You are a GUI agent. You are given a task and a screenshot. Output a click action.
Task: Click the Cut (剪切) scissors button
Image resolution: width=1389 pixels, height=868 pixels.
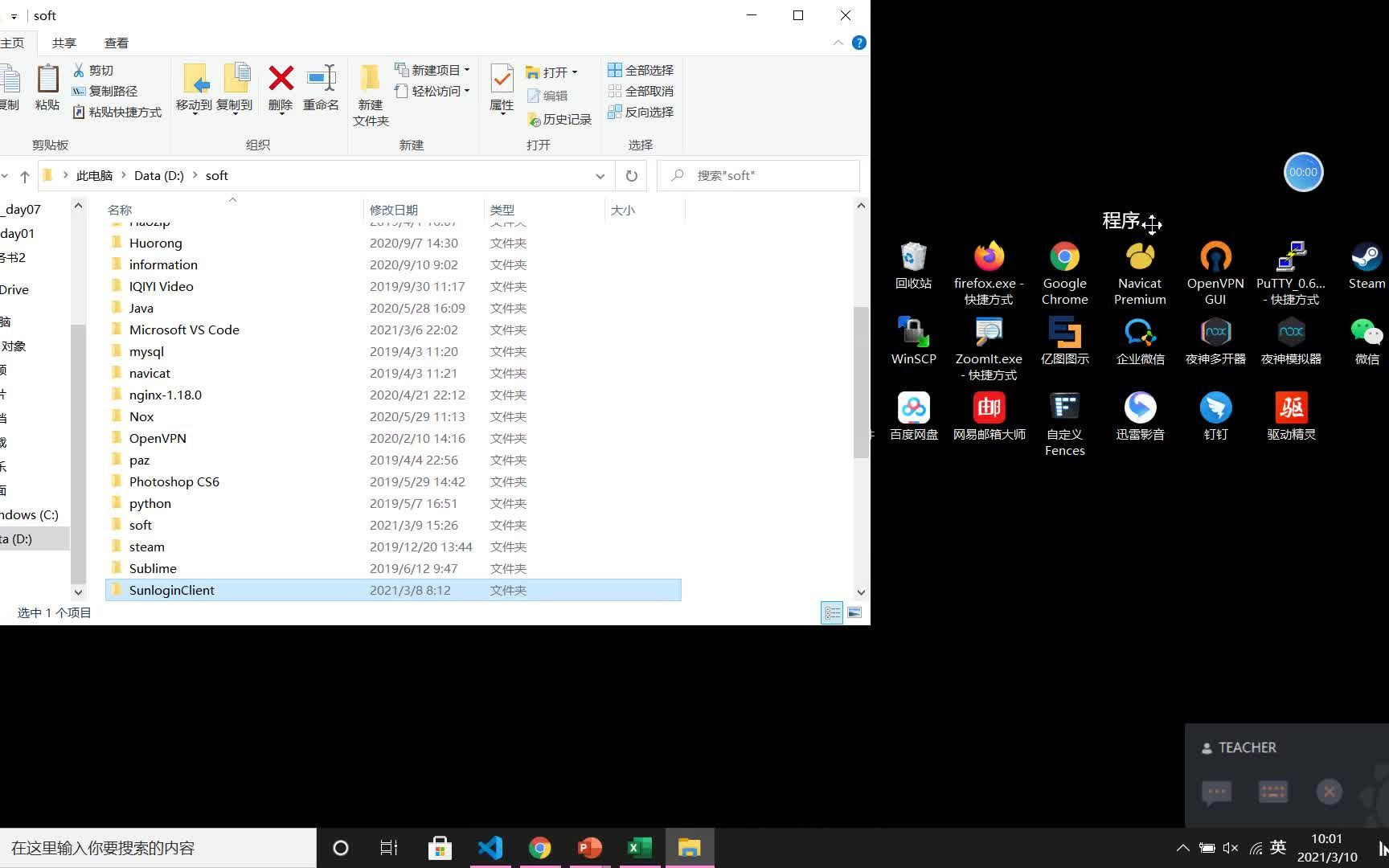click(x=93, y=71)
